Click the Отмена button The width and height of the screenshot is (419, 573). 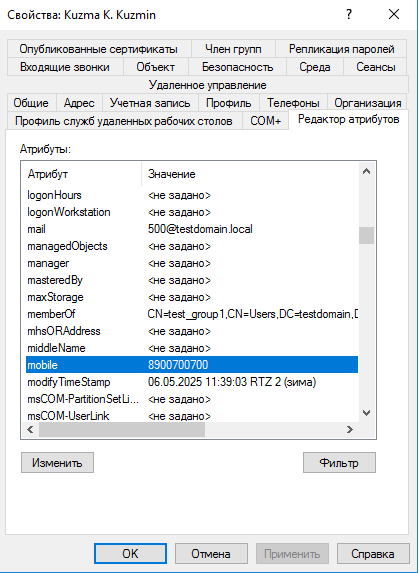click(211, 554)
